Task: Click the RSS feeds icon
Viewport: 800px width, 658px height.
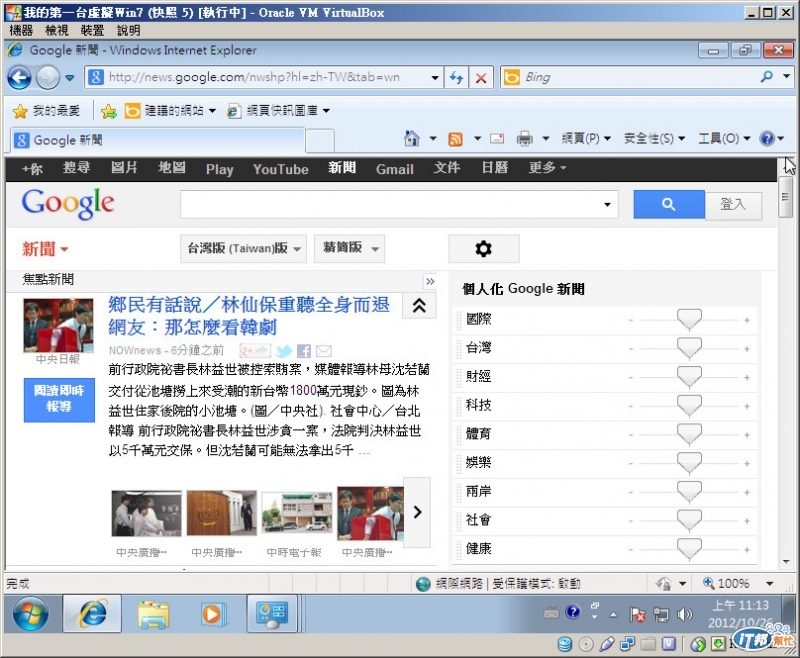Action: click(x=455, y=139)
